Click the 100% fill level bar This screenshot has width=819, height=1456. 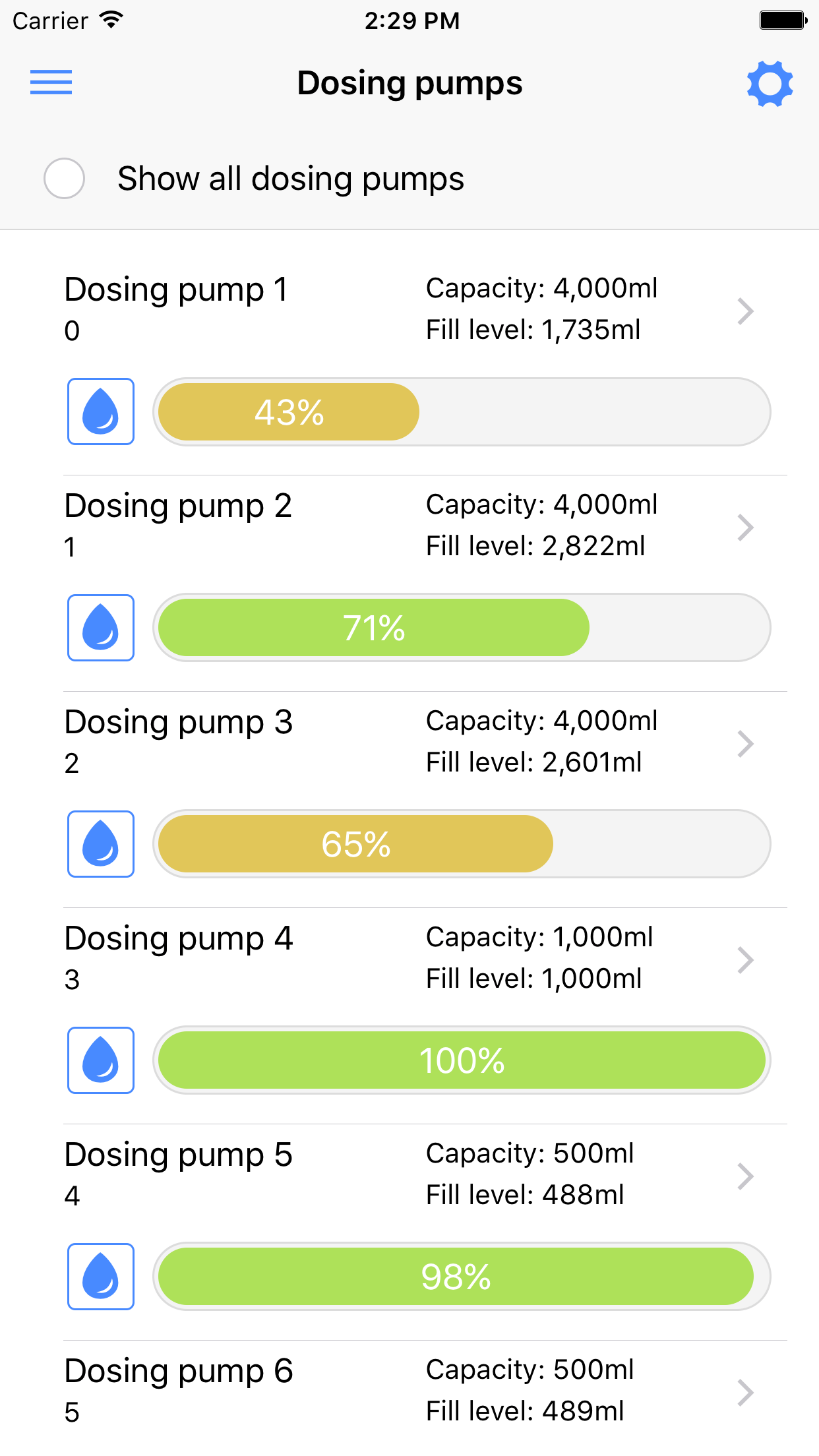[x=462, y=1060]
